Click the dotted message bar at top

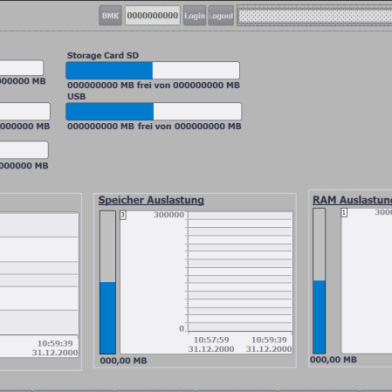coord(315,15)
